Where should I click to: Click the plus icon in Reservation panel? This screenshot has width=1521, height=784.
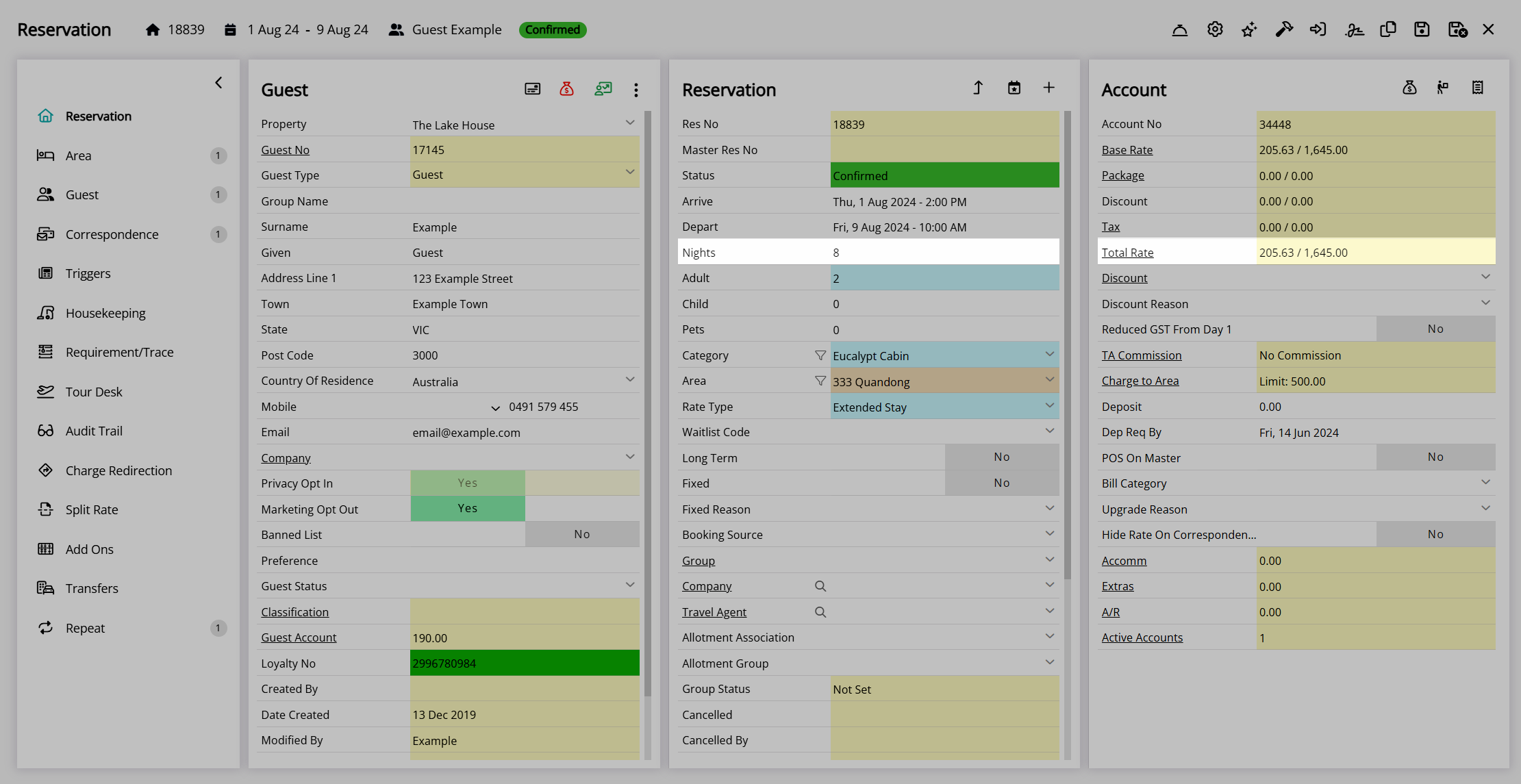coord(1048,88)
